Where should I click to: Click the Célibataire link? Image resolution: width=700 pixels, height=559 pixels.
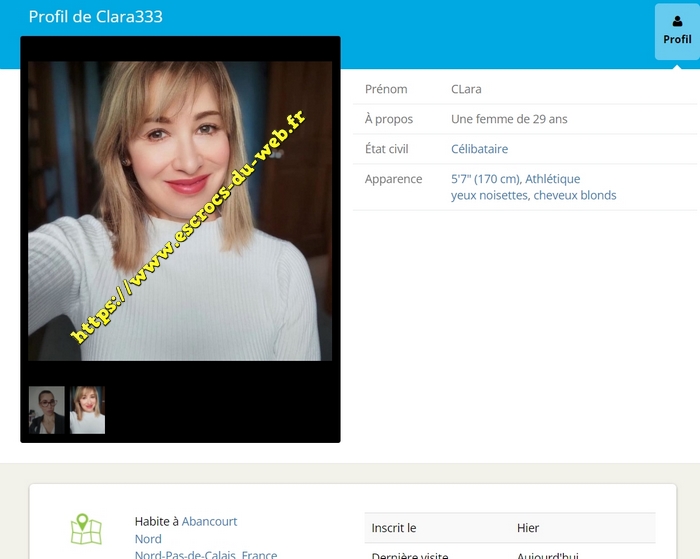[x=479, y=149]
